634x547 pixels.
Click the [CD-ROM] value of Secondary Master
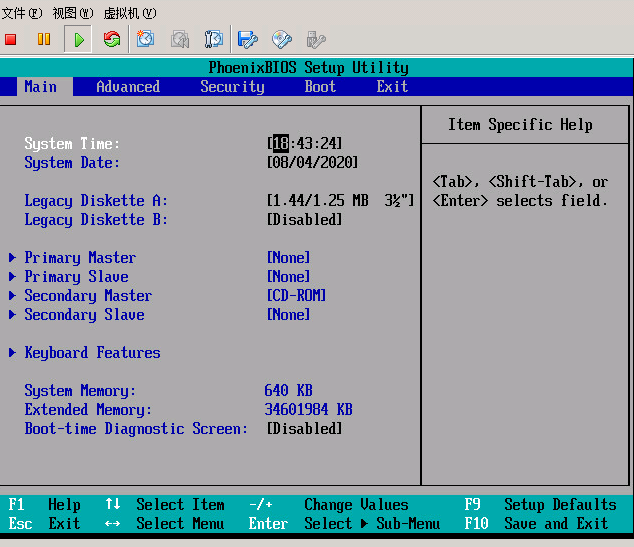coord(296,296)
